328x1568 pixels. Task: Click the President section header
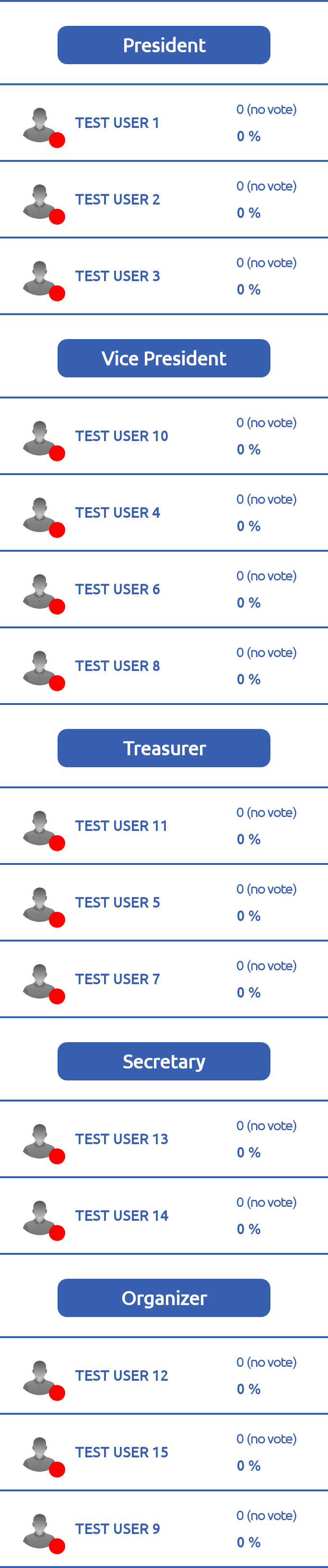click(x=164, y=45)
